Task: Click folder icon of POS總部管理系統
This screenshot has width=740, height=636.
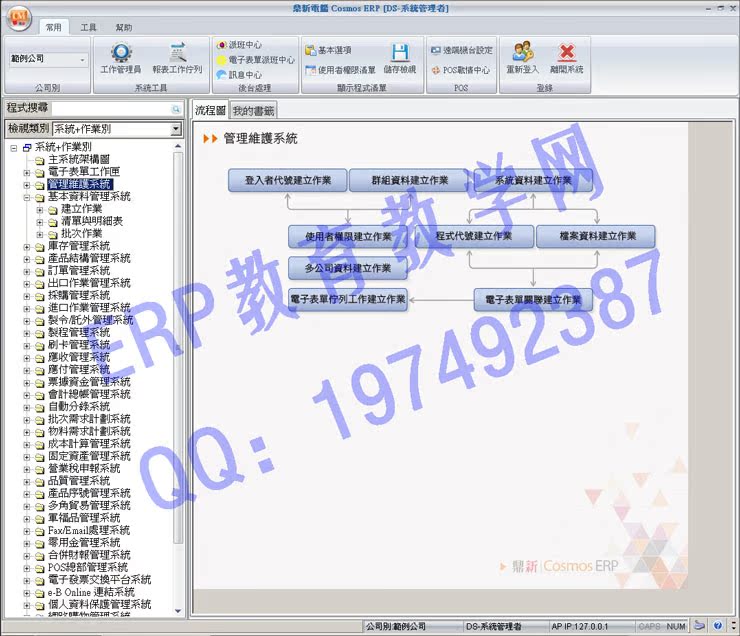Action: [x=40, y=568]
